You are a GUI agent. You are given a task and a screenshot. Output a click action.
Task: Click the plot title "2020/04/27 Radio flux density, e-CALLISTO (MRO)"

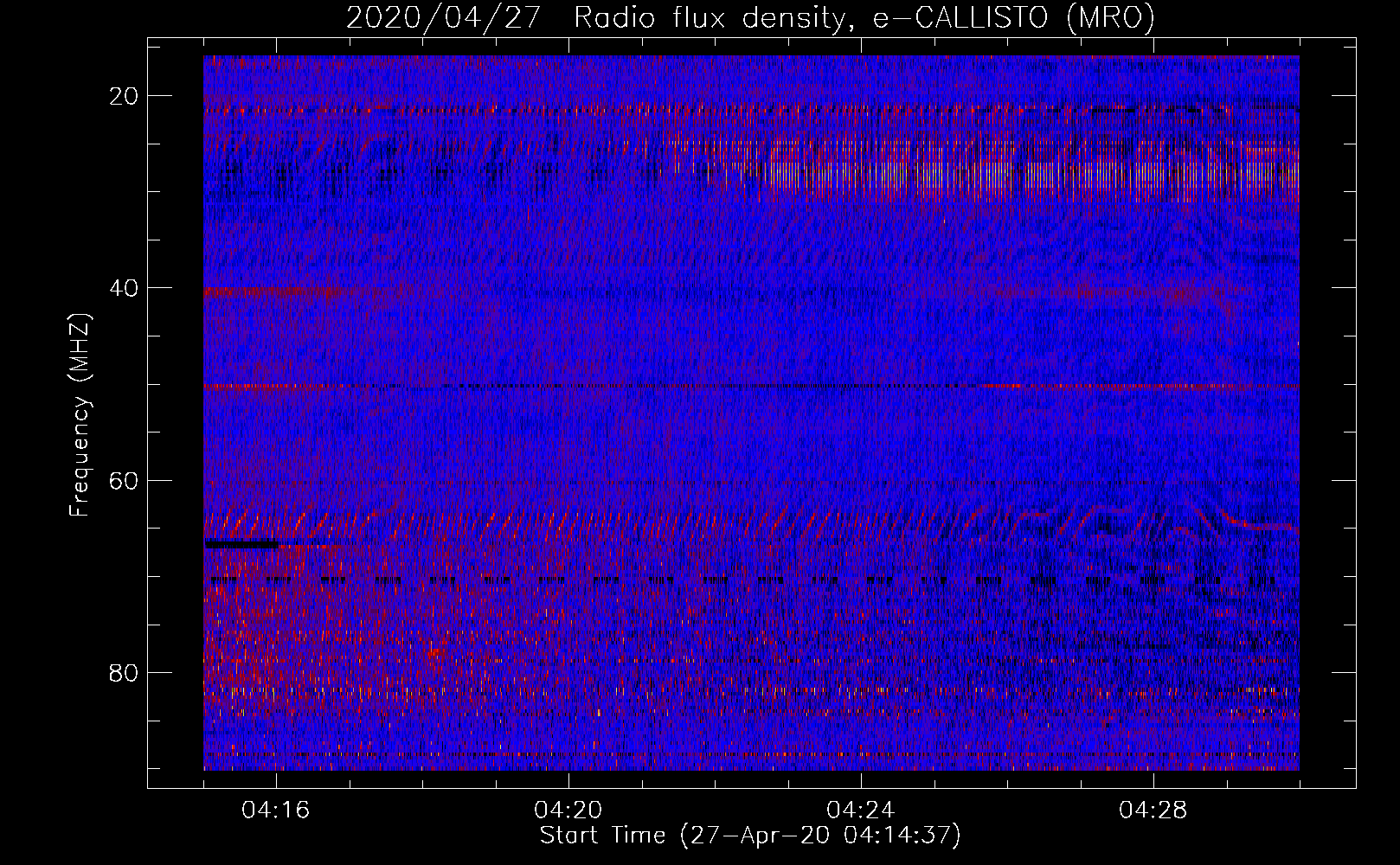pos(750,18)
